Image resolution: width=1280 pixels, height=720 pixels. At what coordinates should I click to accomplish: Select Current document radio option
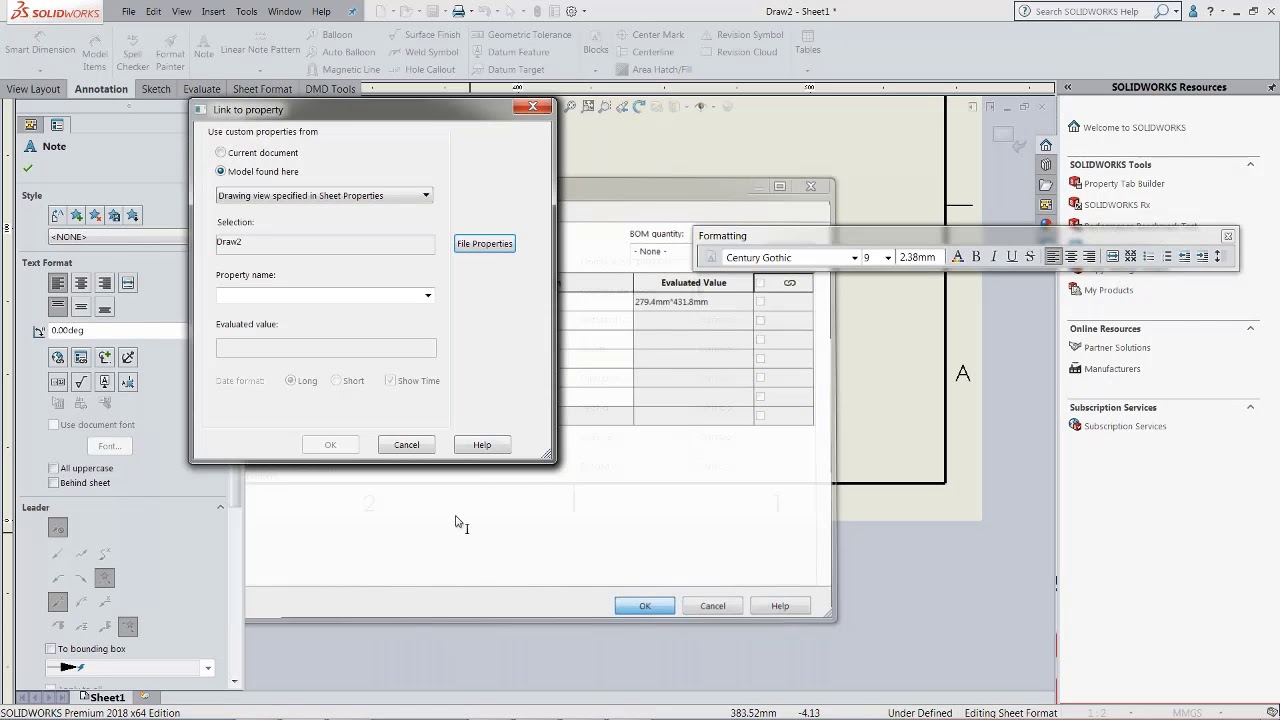point(221,153)
